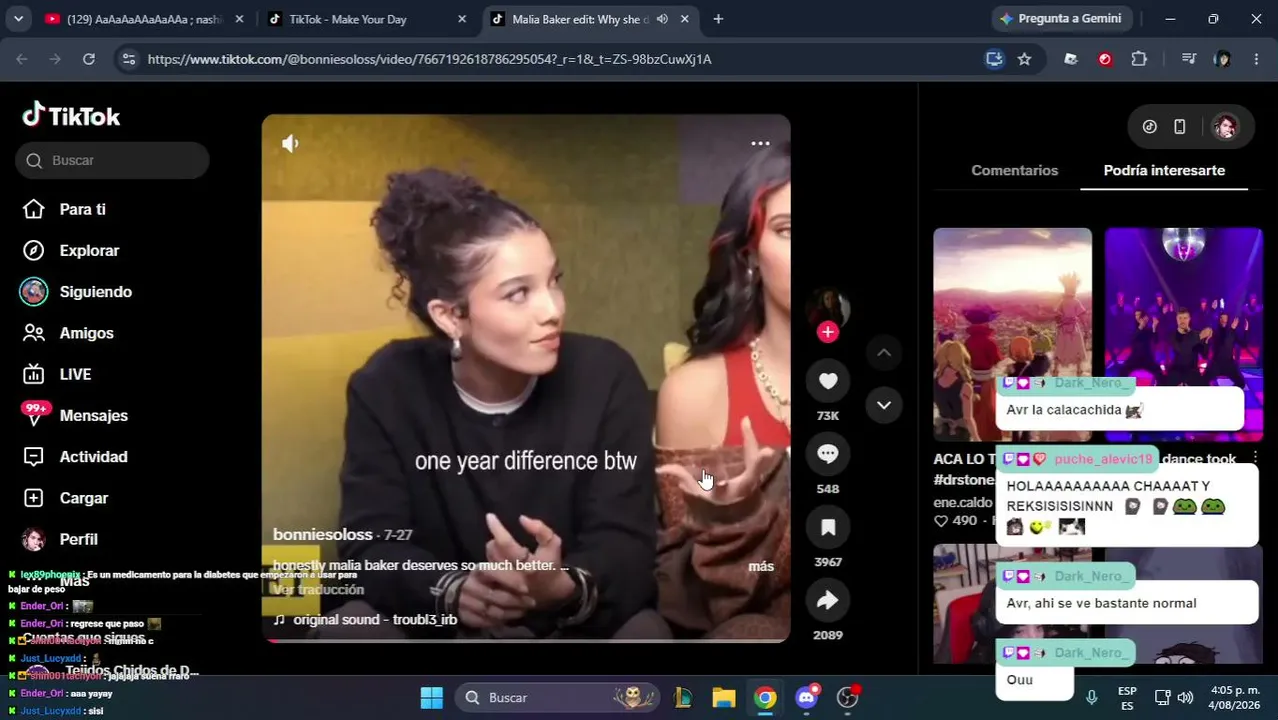Open the bonniesoloss creator name
The image size is (1278, 720).
pyautogui.click(x=322, y=535)
